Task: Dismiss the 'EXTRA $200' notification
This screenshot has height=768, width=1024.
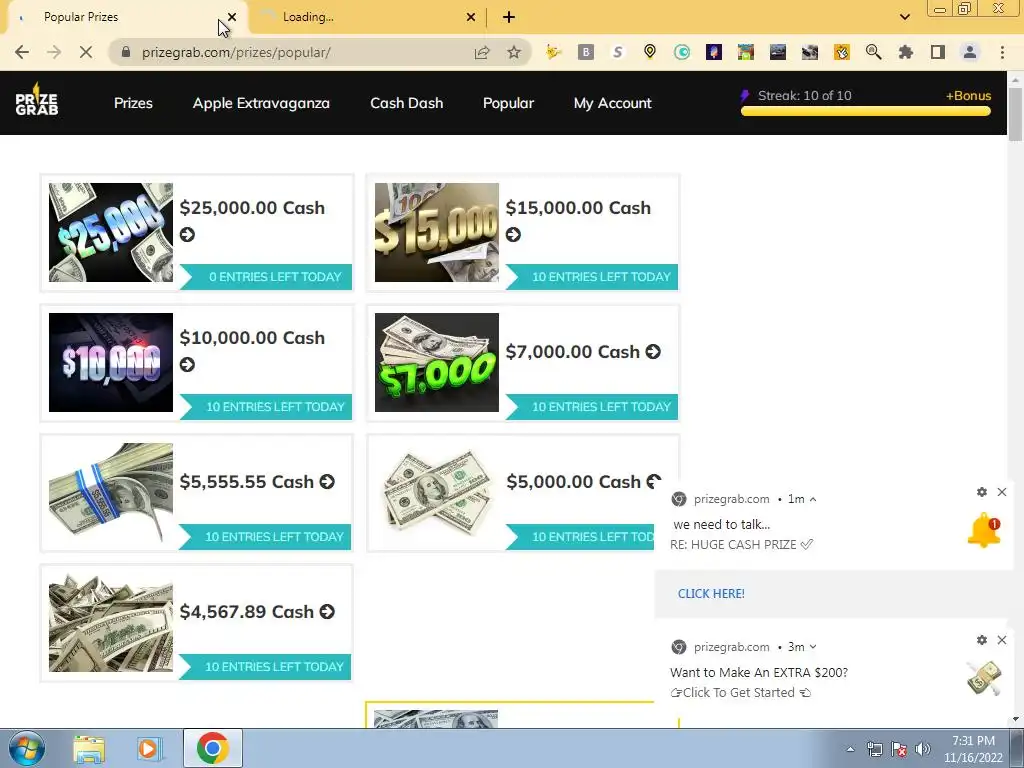Action: 1002,640
